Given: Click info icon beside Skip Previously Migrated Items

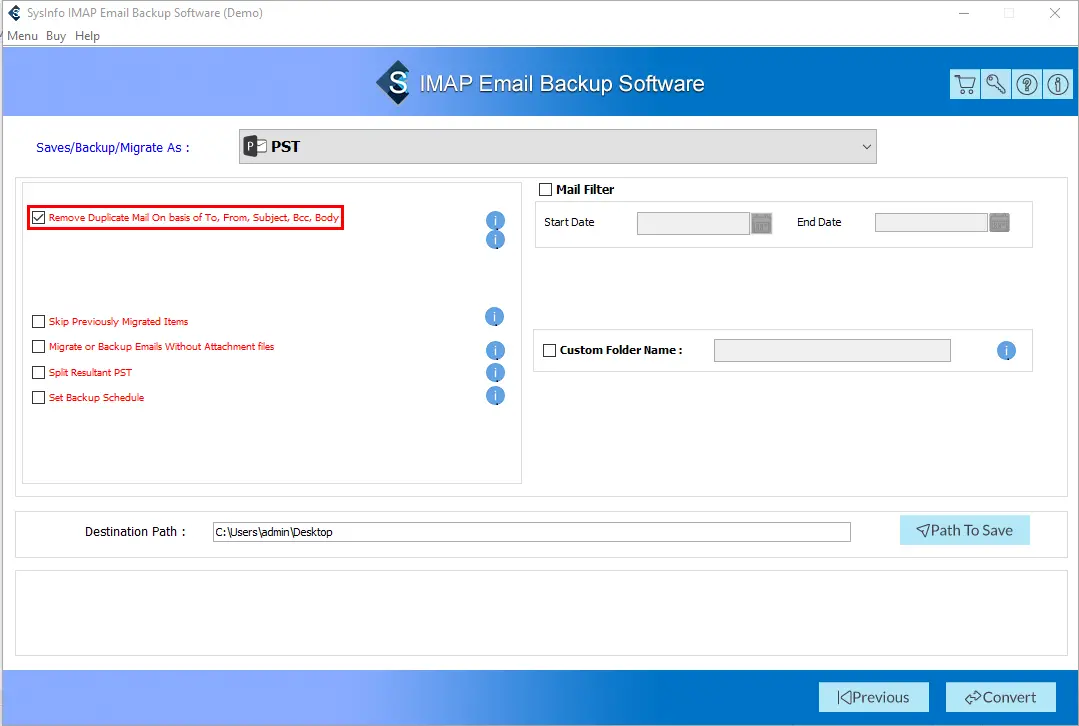Looking at the screenshot, I should click(494, 317).
